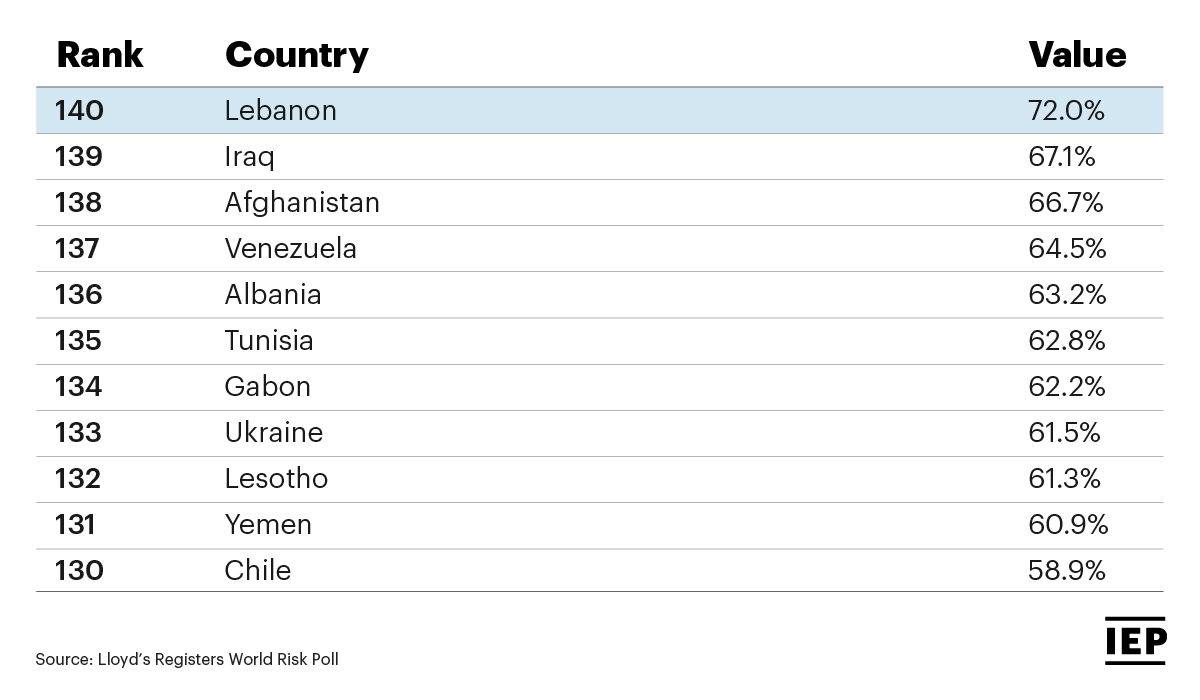Viewport: 1200px width, 700px height.
Task: Click the Lesotho country entry
Action: point(276,478)
